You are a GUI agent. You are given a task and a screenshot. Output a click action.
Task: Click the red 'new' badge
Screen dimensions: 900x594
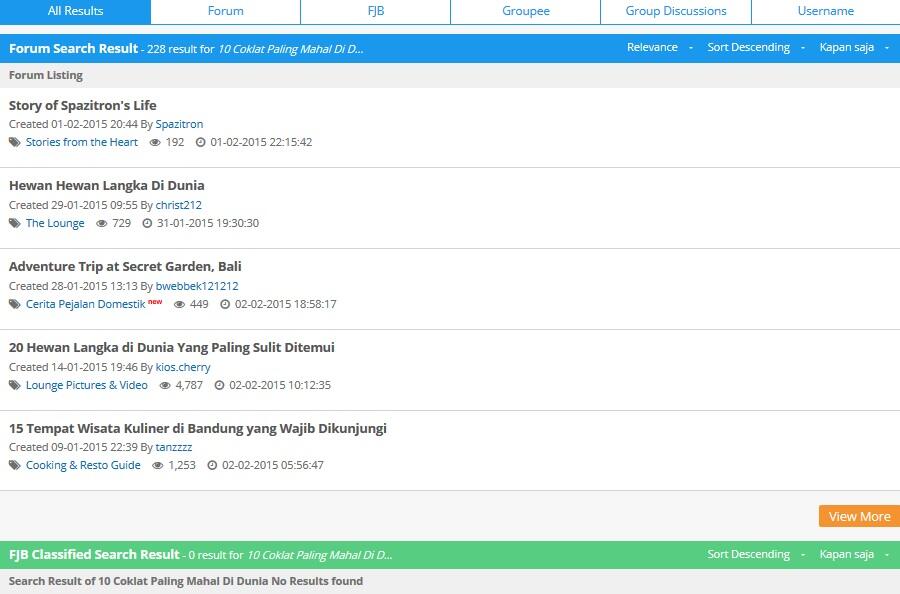pos(155,301)
